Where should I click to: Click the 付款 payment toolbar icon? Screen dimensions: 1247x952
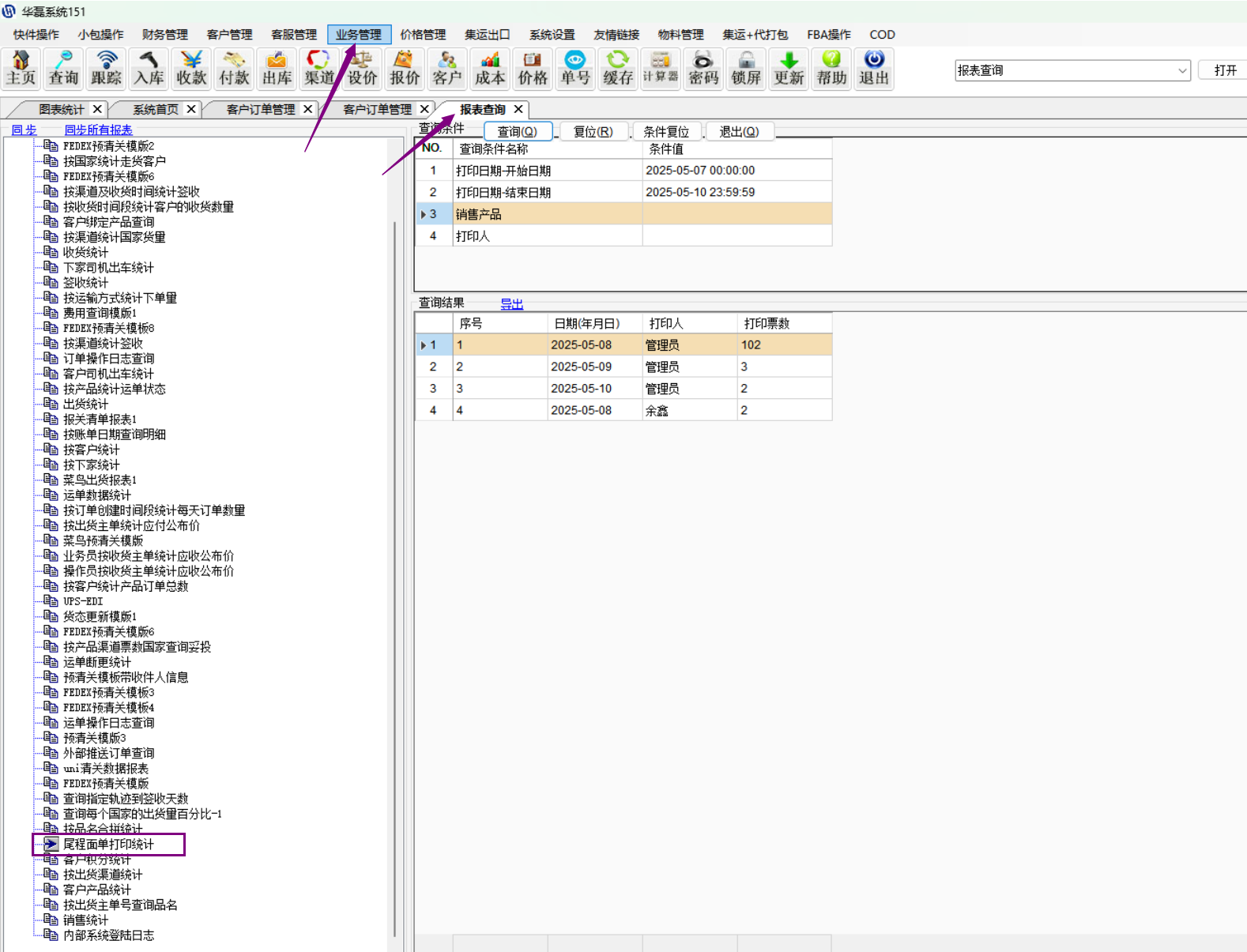[235, 69]
